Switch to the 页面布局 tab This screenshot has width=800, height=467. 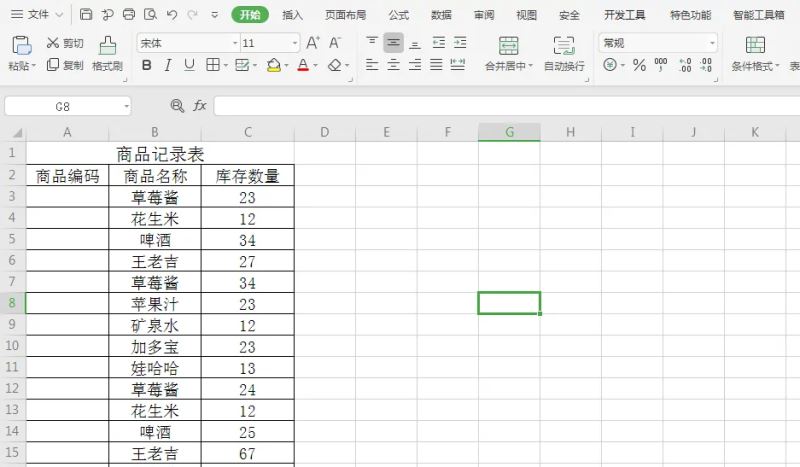point(345,15)
